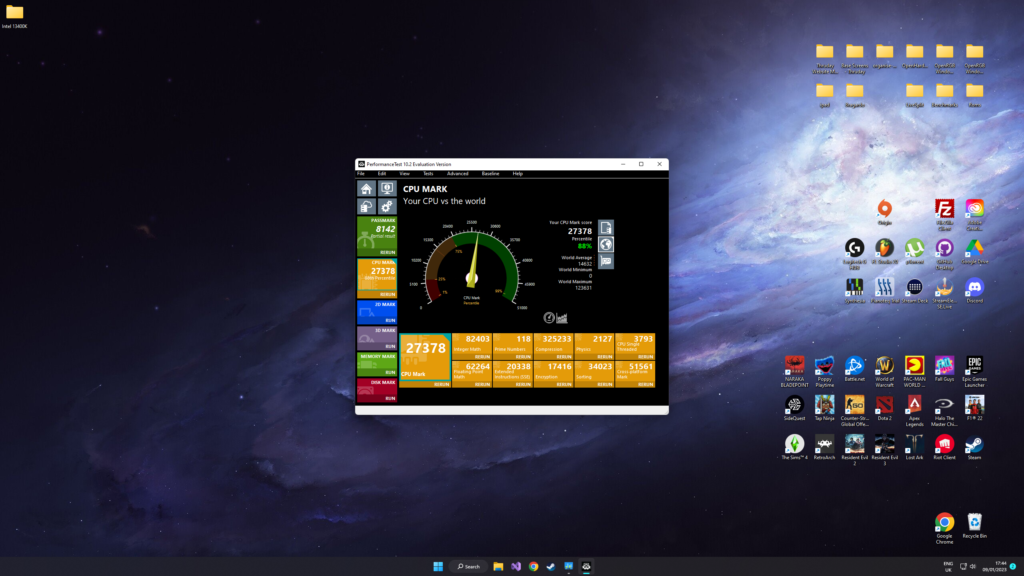Rerun the large CPU Mark 27378 tile
Image resolution: width=1024 pixels, height=576 pixels.
[x=442, y=385]
